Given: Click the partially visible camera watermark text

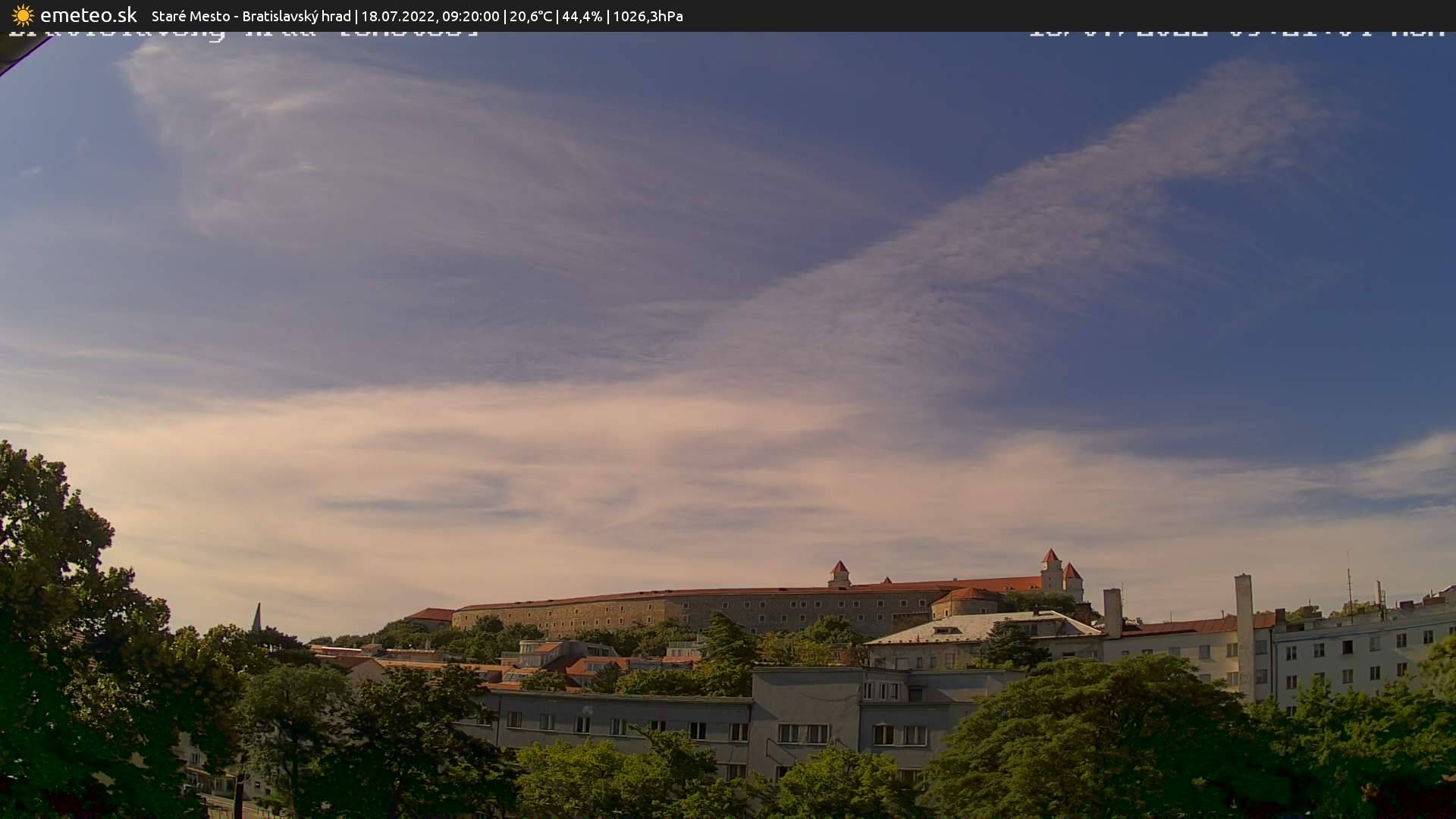Looking at the screenshot, I should pyautogui.click(x=243, y=32).
